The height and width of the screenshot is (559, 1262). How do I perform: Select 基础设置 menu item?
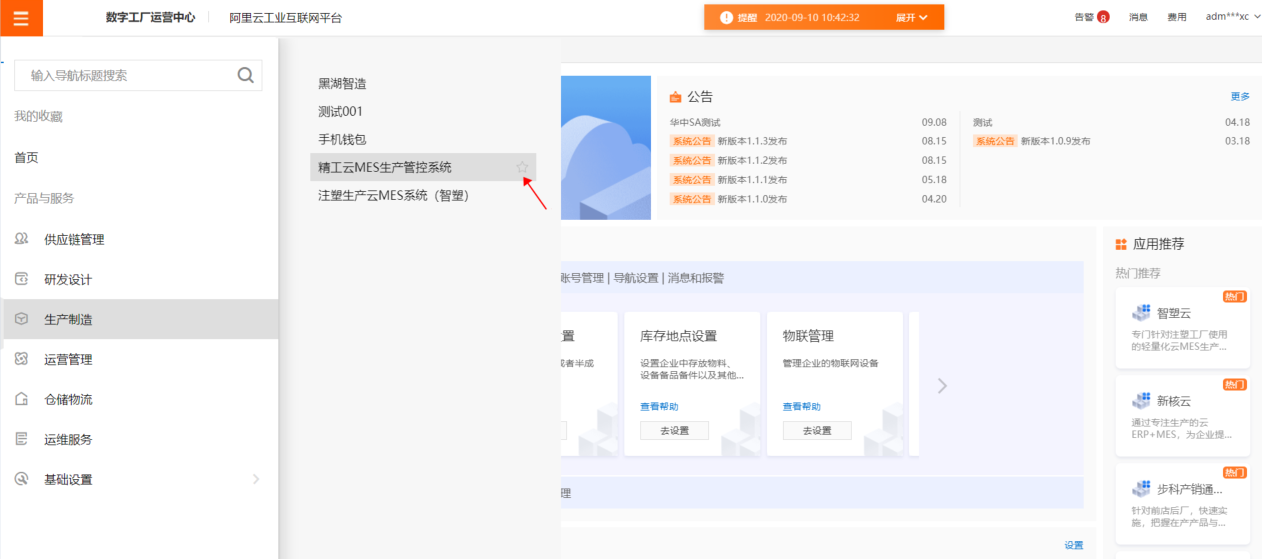tap(139, 479)
